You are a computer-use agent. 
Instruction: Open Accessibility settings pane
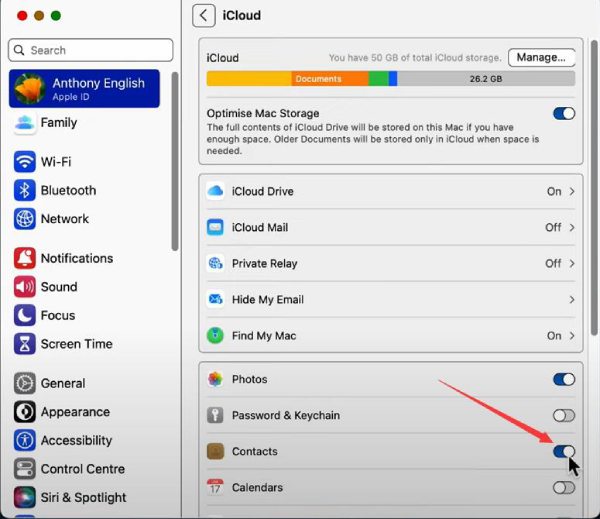click(x=84, y=440)
